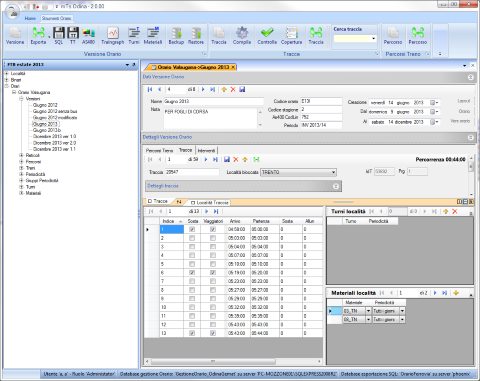The height and width of the screenshot is (381, 480).
Task: Click the Materiali ribbon icon
Action: 153,36
